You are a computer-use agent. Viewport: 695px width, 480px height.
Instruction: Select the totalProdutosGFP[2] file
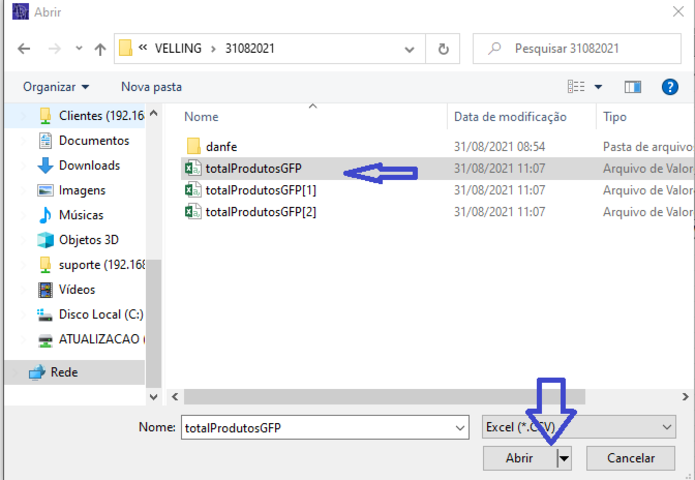260,212
